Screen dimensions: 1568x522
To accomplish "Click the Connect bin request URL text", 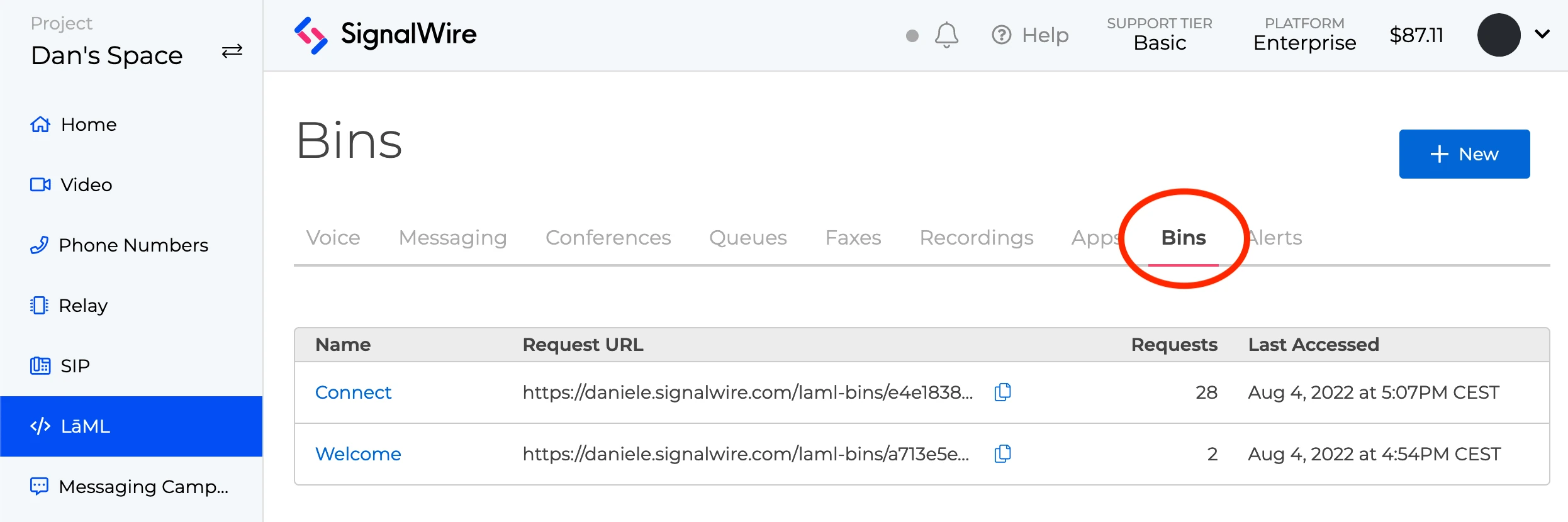I will coord(748,392).
